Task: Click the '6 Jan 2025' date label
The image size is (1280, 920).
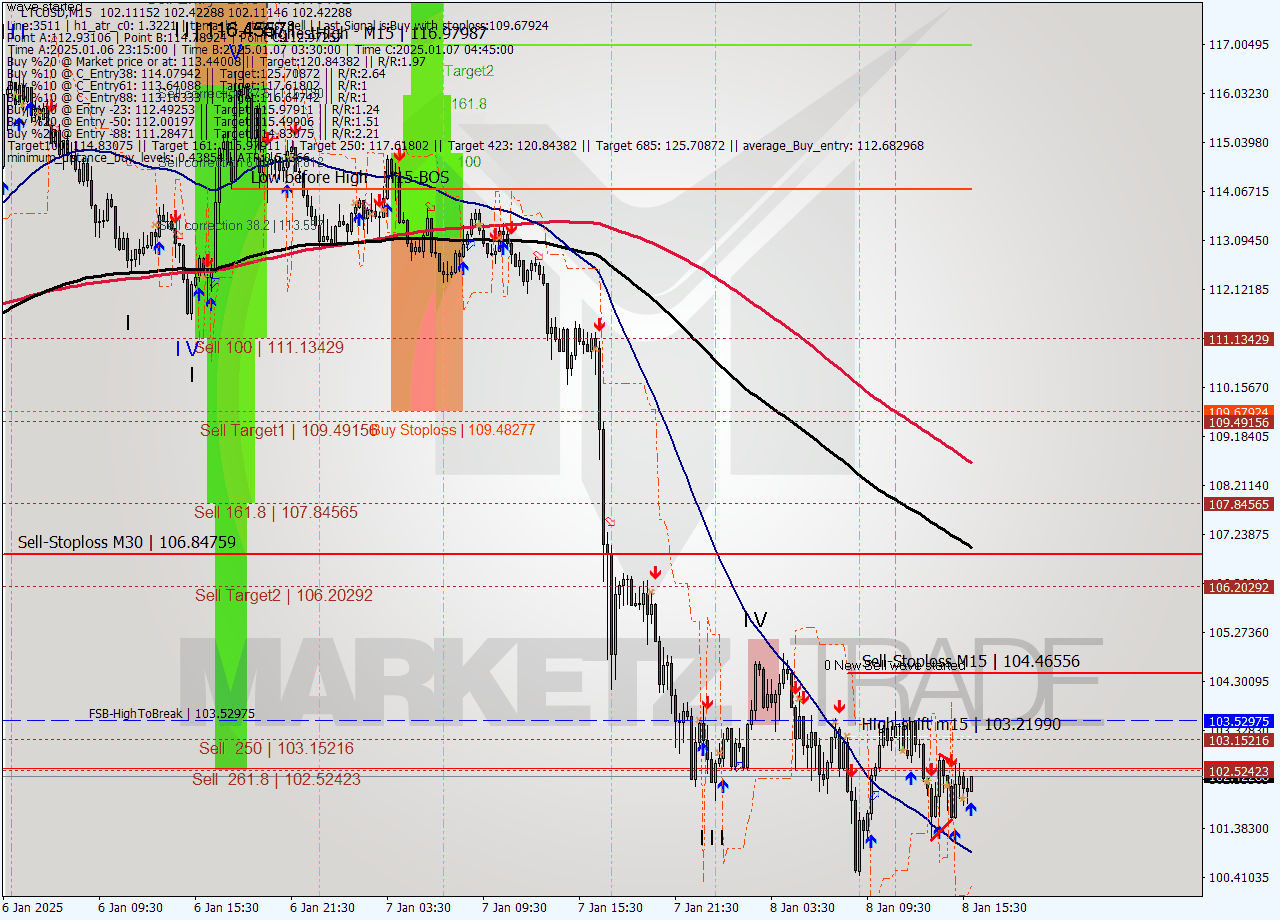Action: coord(32,908)
